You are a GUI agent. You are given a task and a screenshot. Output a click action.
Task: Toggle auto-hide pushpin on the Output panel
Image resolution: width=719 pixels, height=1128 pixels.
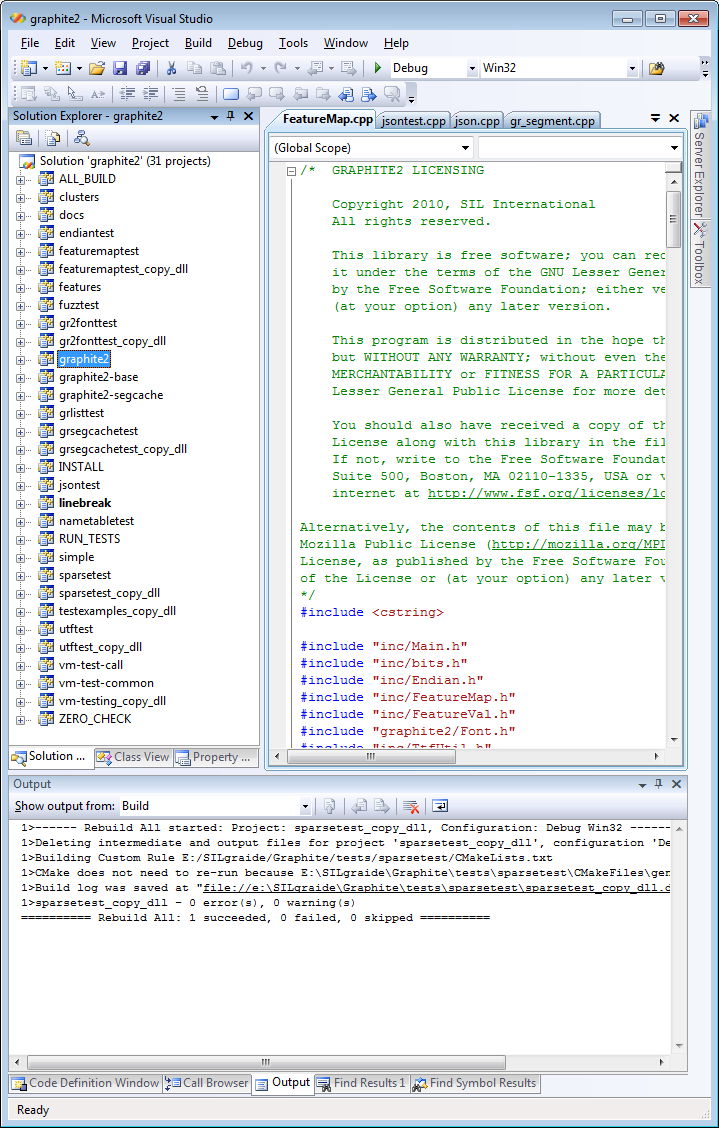tap(659, 784)
